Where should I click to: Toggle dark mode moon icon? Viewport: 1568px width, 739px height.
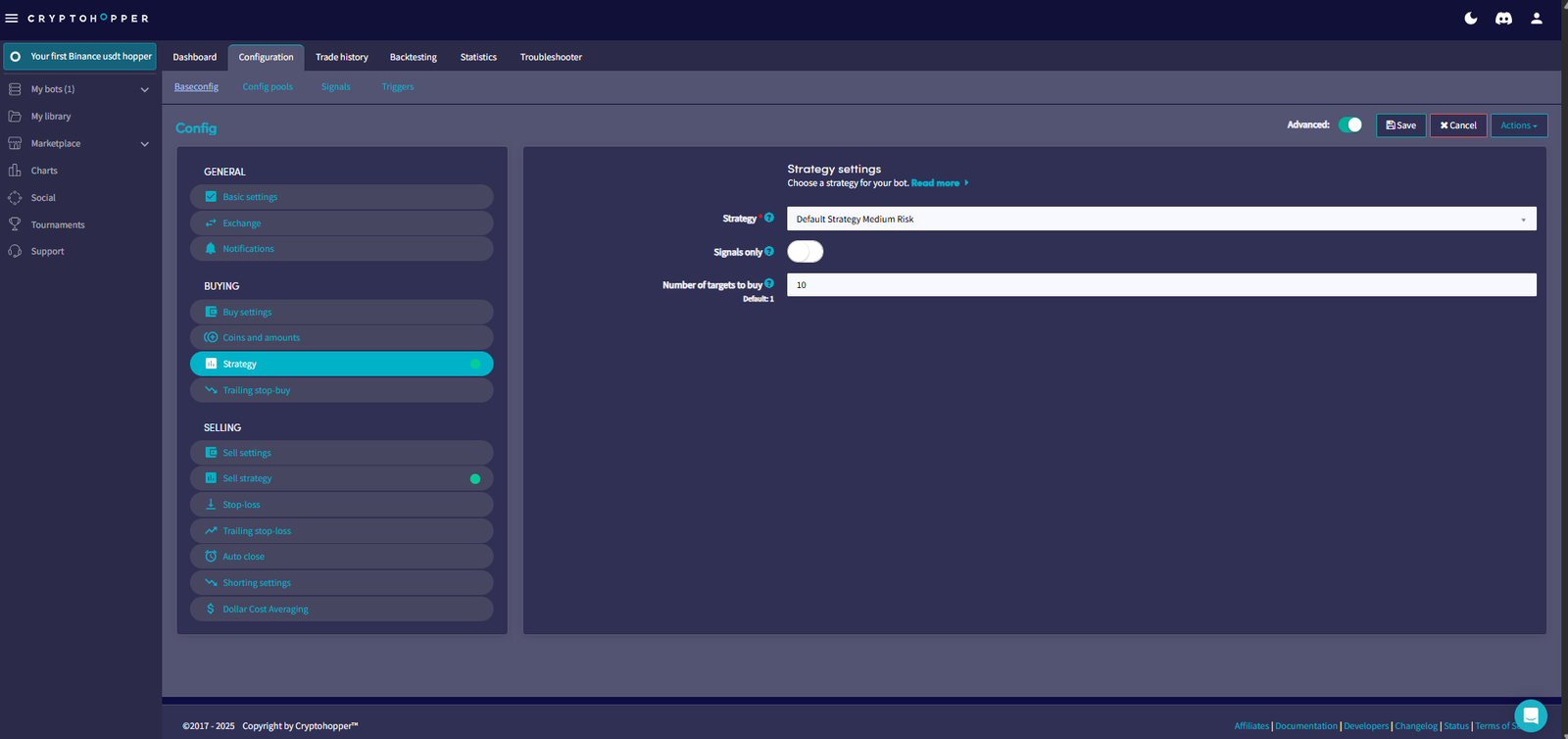(1471, 18)
